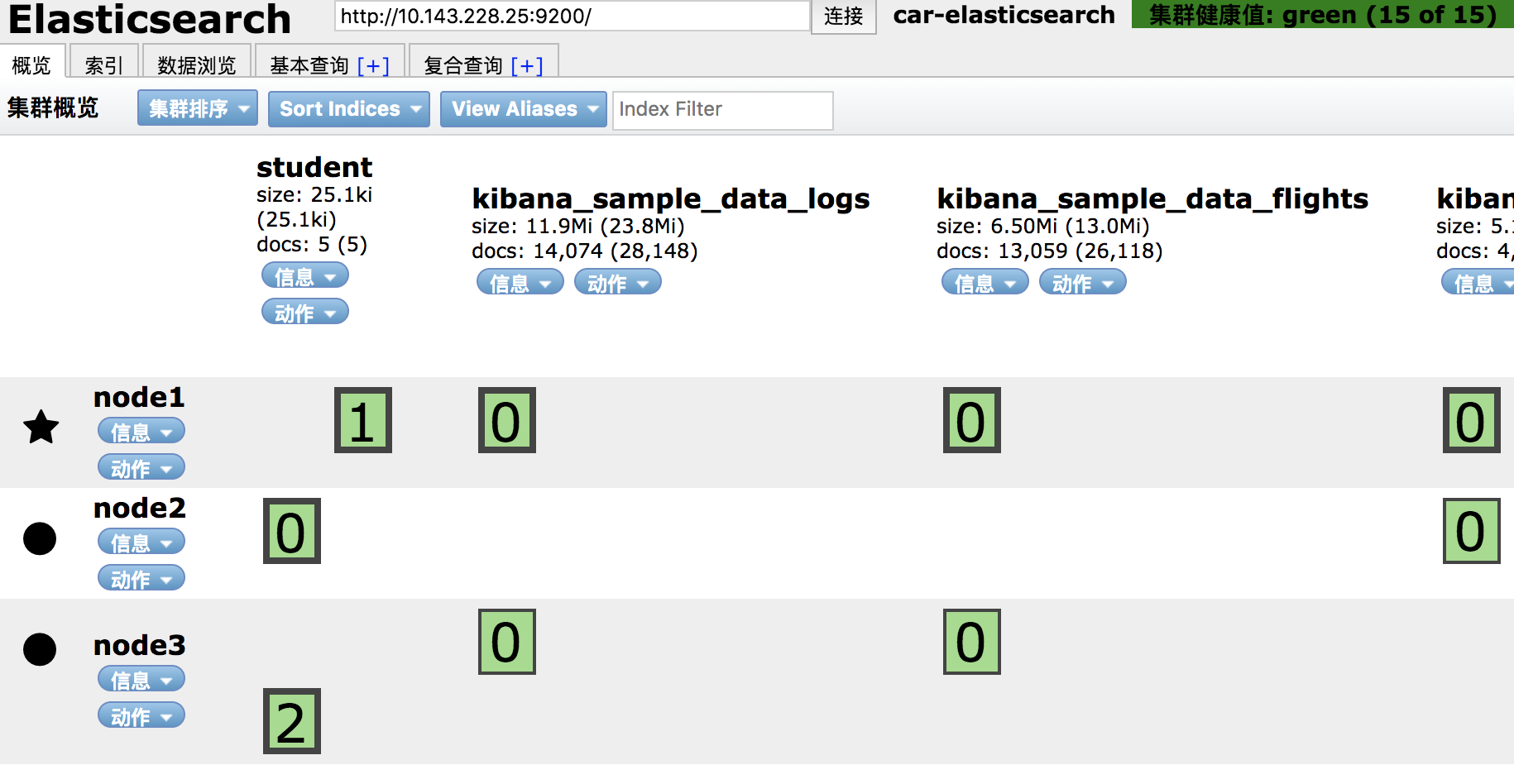This screenshot has width=1514, height=784.
Task: Open the Sort Indices dropdown
Action: (349, 108)
